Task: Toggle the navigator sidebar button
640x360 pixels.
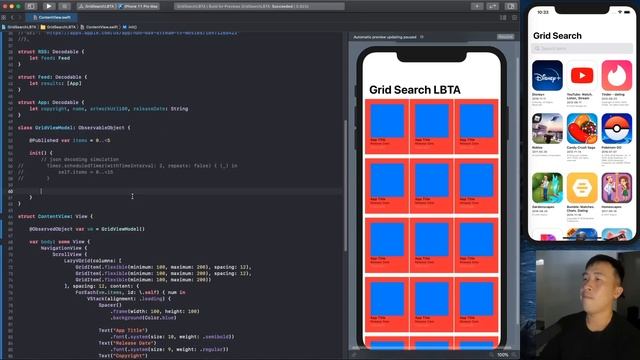Action: coord(31,6)
